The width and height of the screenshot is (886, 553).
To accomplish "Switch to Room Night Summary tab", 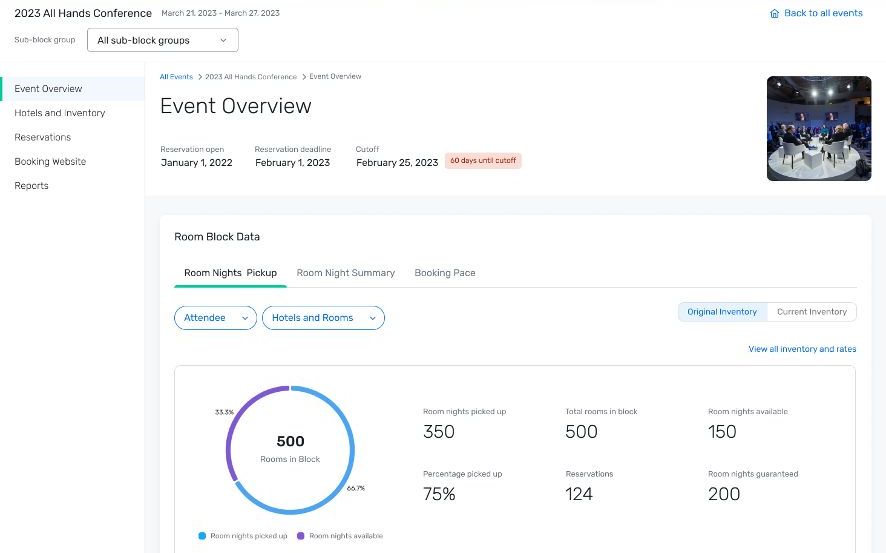I will [345, 273].
